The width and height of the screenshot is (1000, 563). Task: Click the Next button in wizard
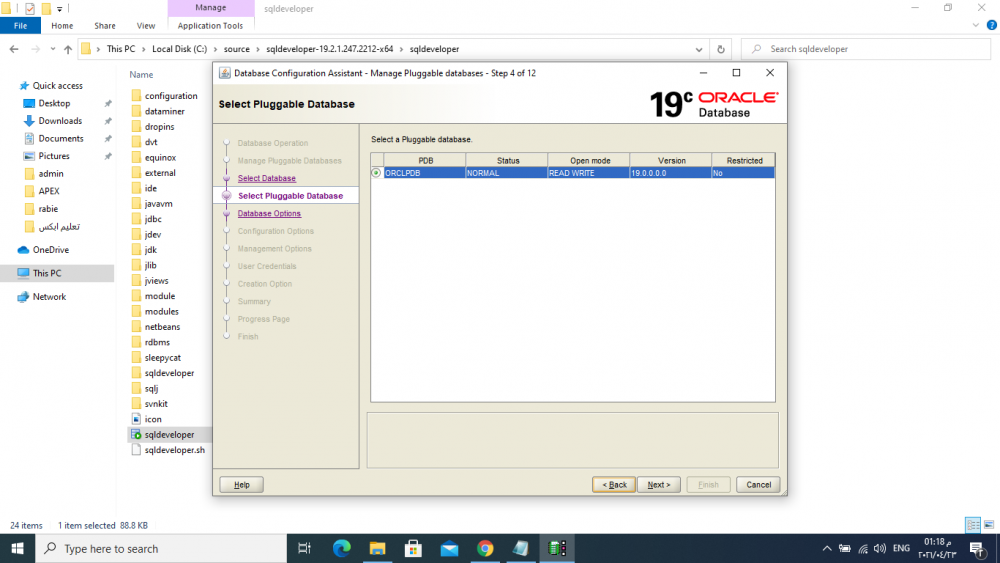(x=658, y=485)
